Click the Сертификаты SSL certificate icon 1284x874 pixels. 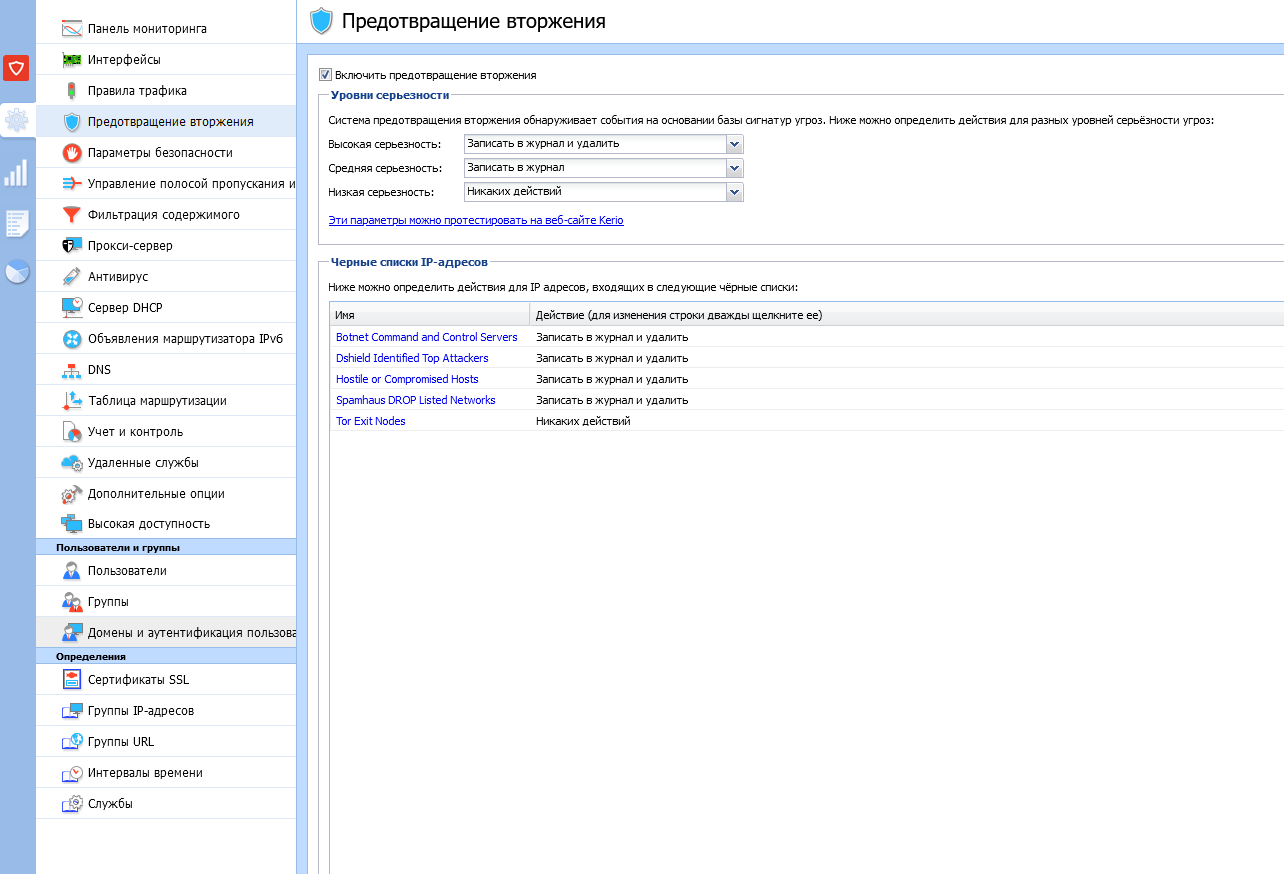tap(72, 679)
